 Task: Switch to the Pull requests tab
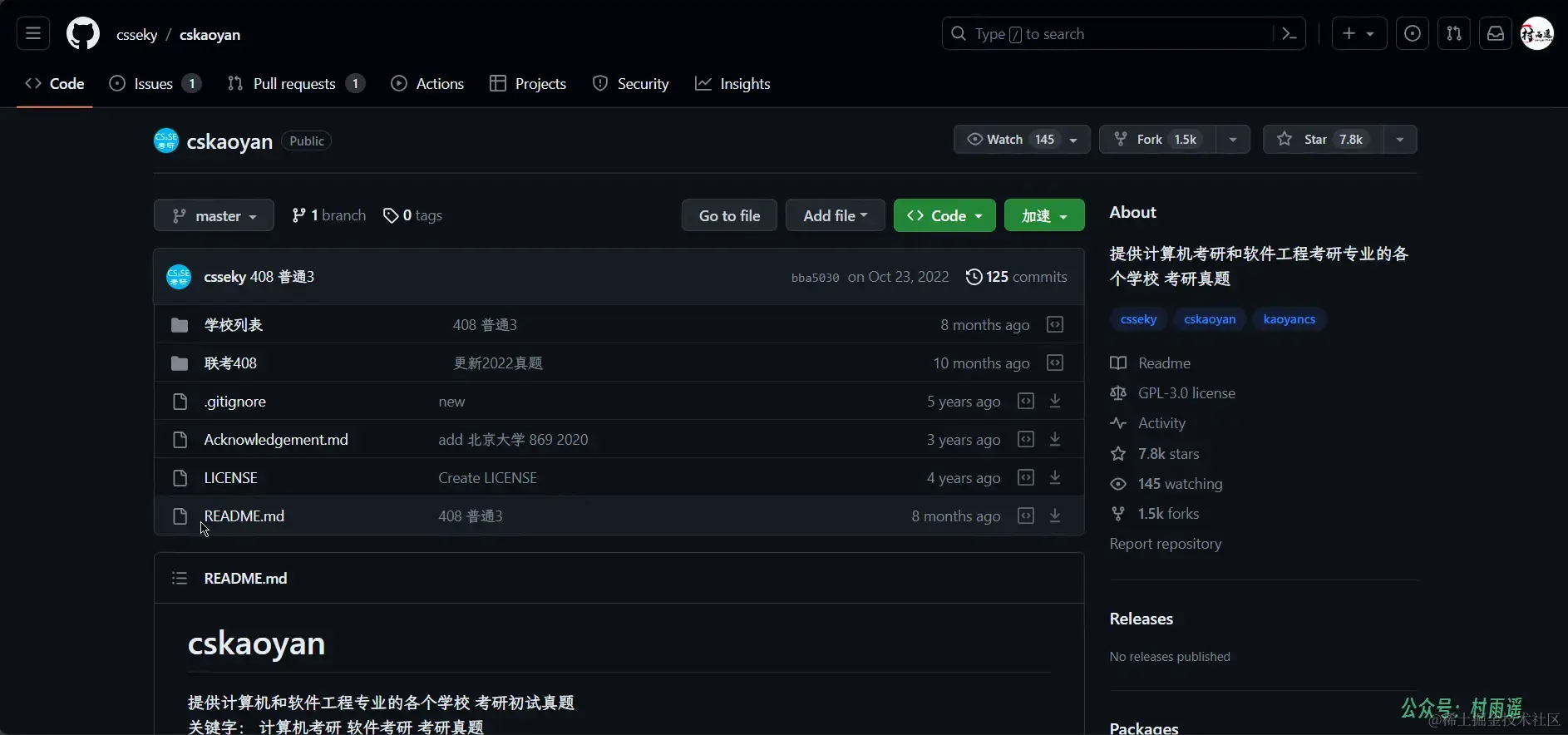[296, 84]
